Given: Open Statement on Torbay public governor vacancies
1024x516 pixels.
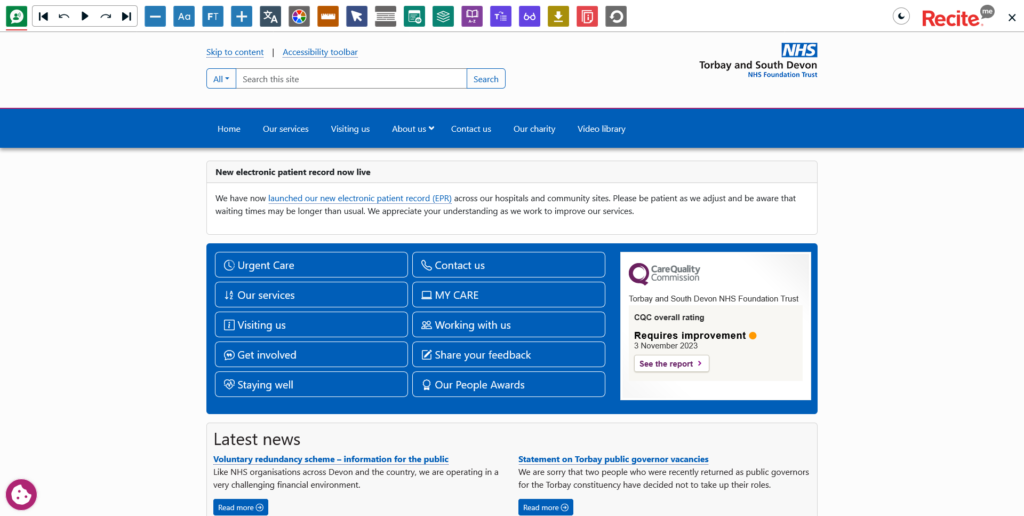Looking at the screenshot, I should point(613,459).
